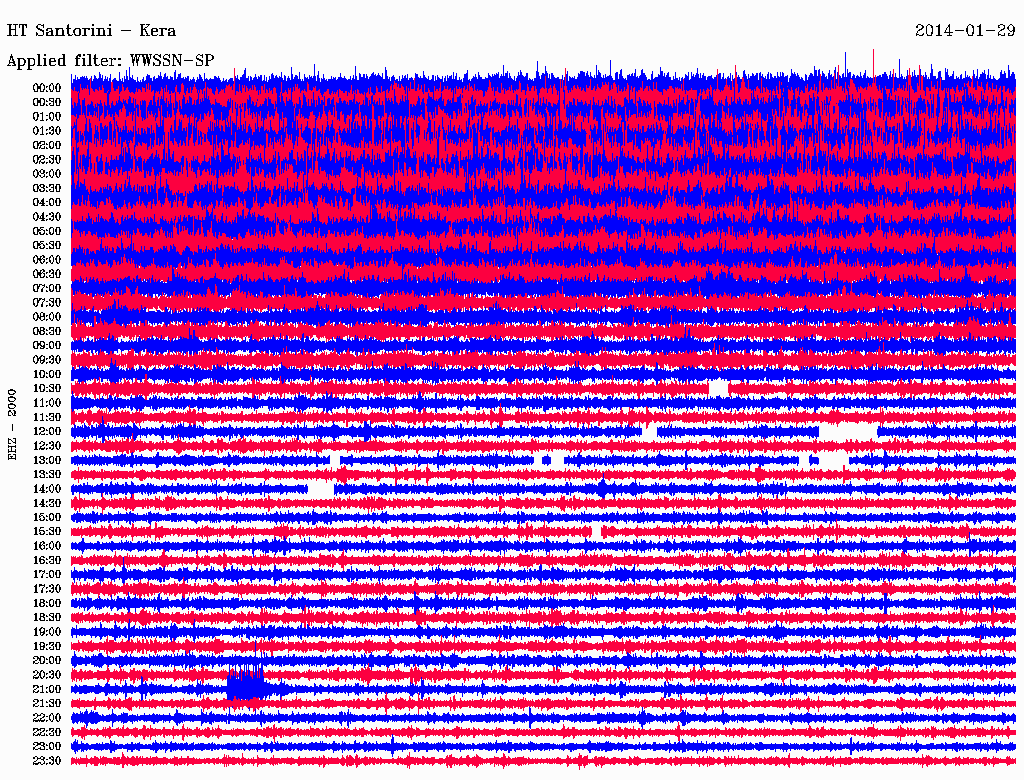Click the 16:30 time label
The image size is (1024, 780).
(47, 560)
